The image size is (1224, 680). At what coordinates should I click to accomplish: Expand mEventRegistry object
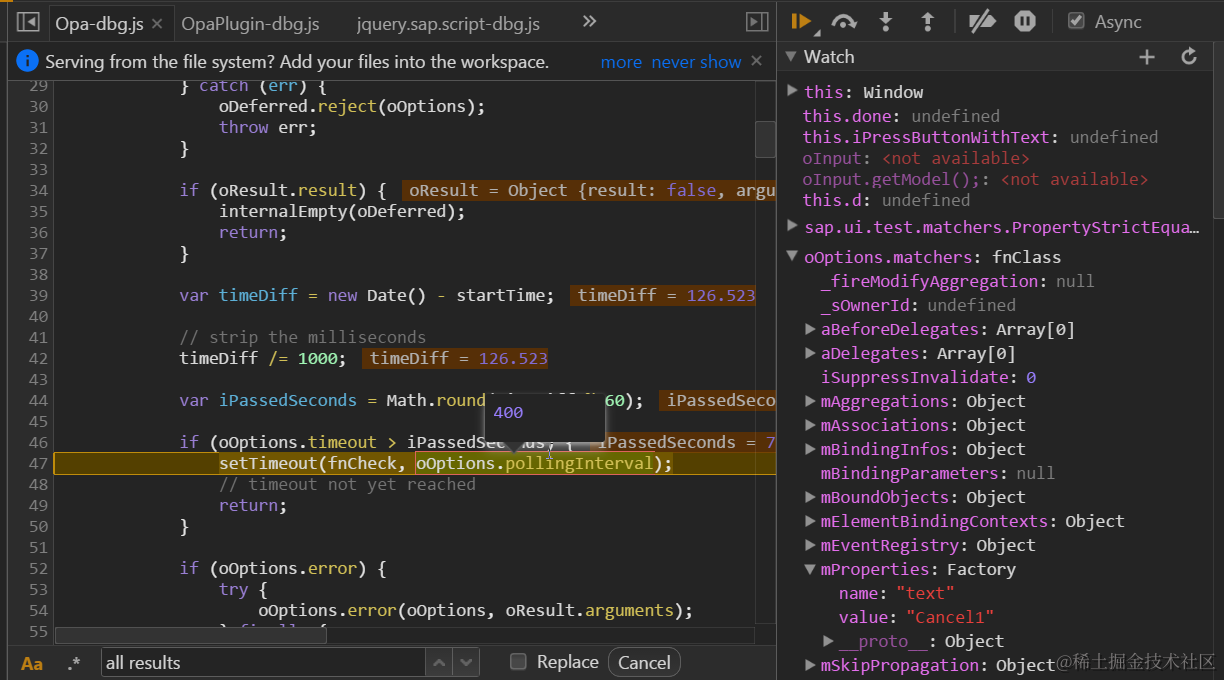810,545
